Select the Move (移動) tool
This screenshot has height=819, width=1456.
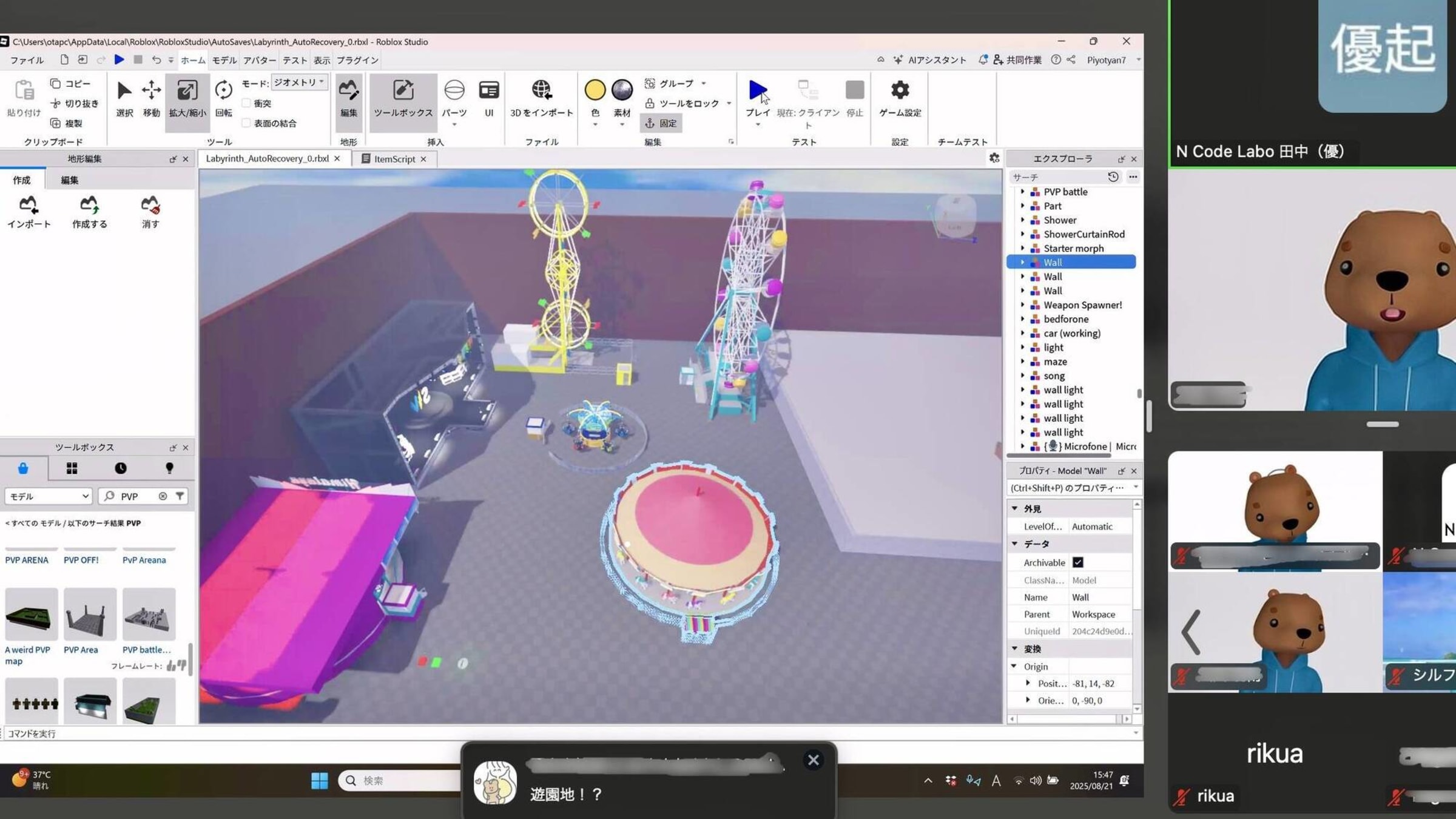[x=151, y=98]
